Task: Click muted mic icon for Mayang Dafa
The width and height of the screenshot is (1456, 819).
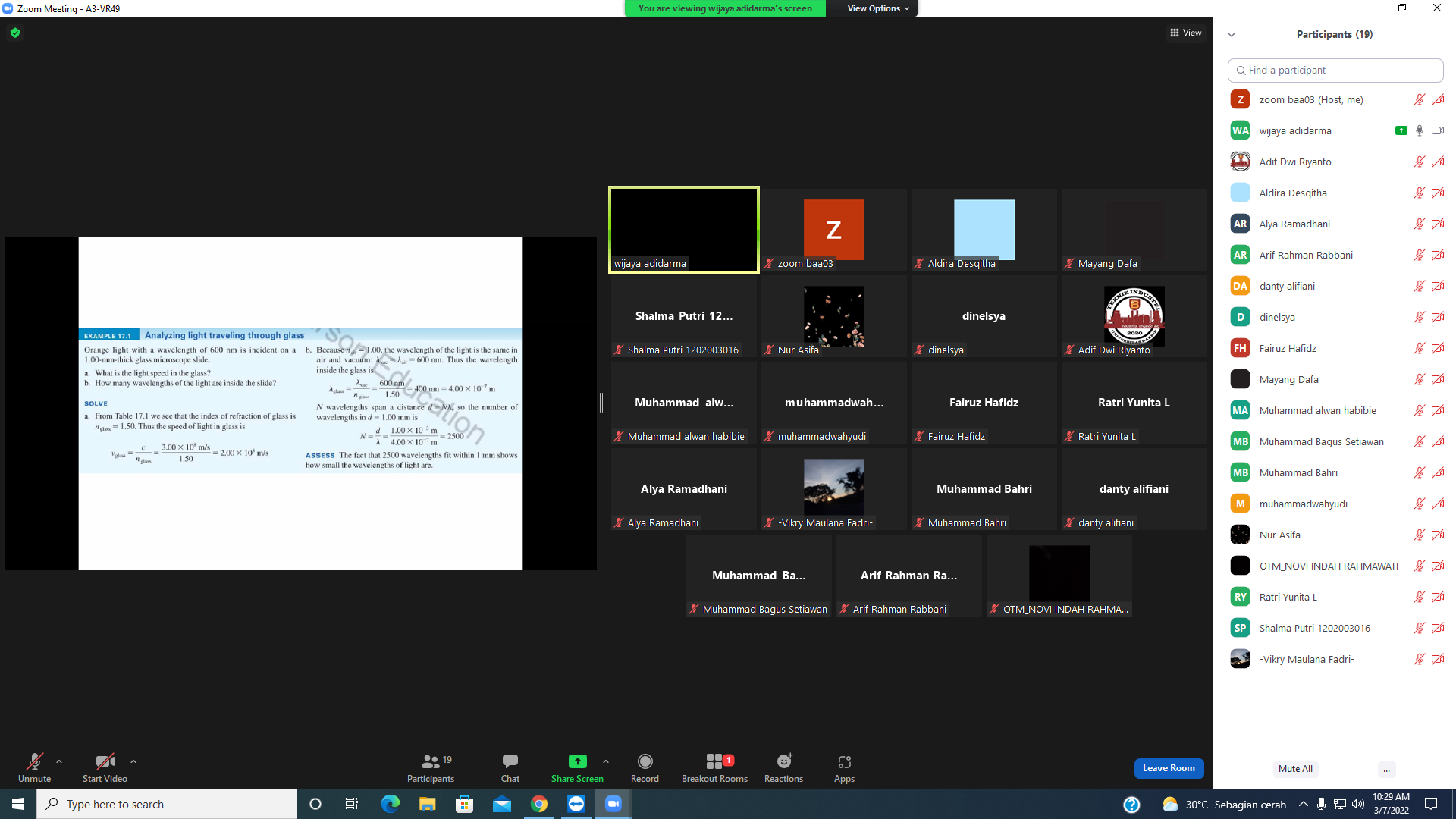Action: click(x=1419, y=379)
